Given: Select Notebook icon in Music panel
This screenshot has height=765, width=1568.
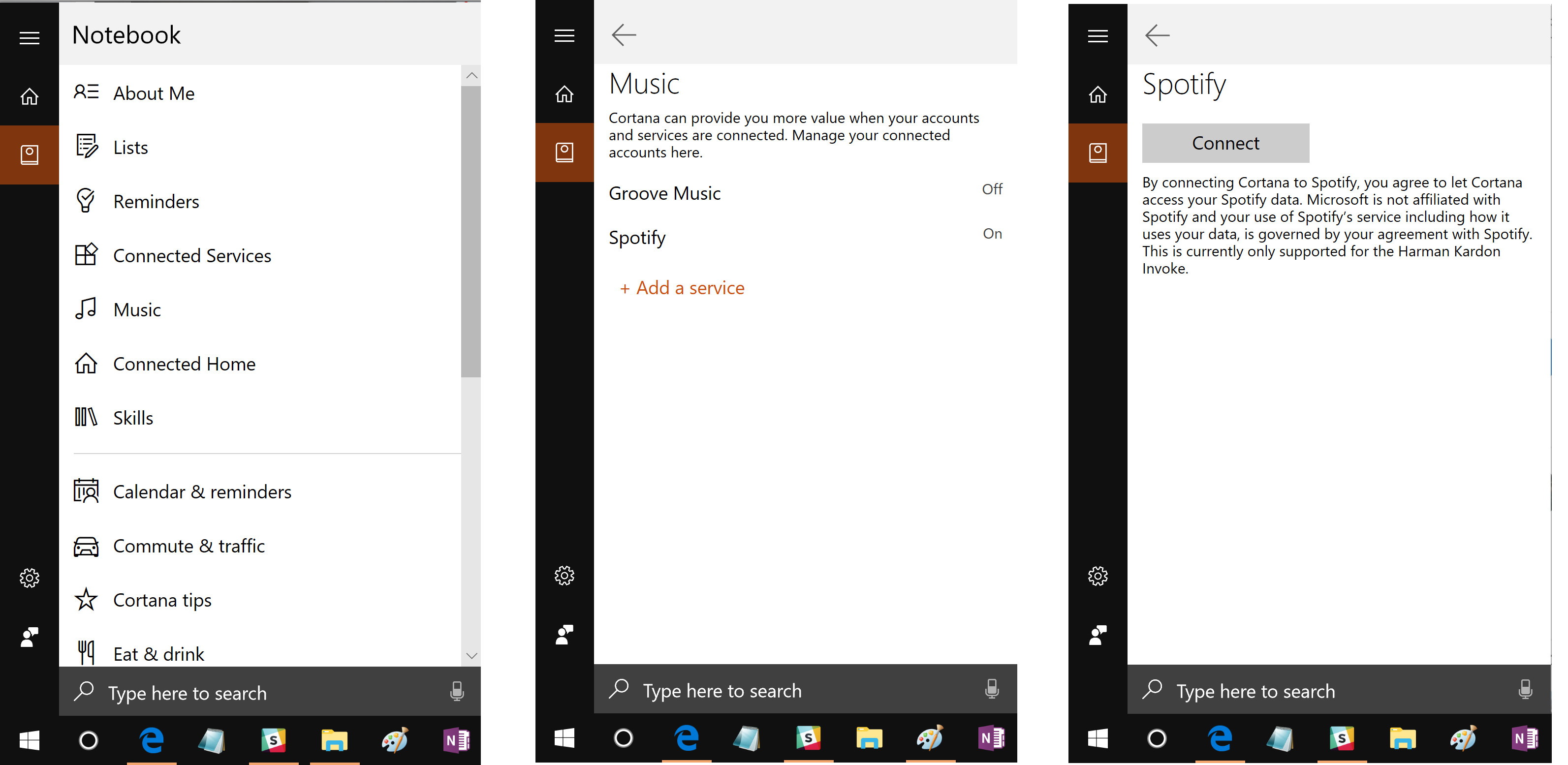Looking at the screenshot, I should pyautogui.click(x=564, y=152).
